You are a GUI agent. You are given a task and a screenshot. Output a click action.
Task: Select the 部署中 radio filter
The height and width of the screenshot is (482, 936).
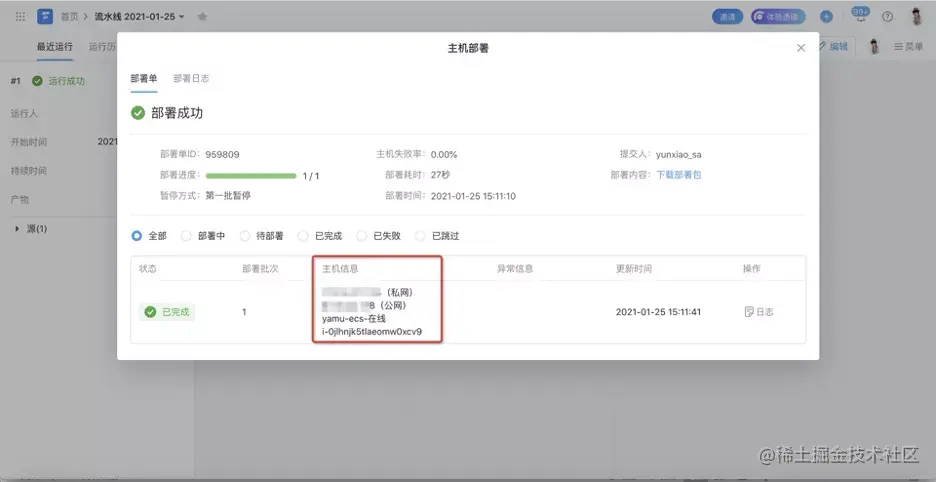click(x=186, y=236)
